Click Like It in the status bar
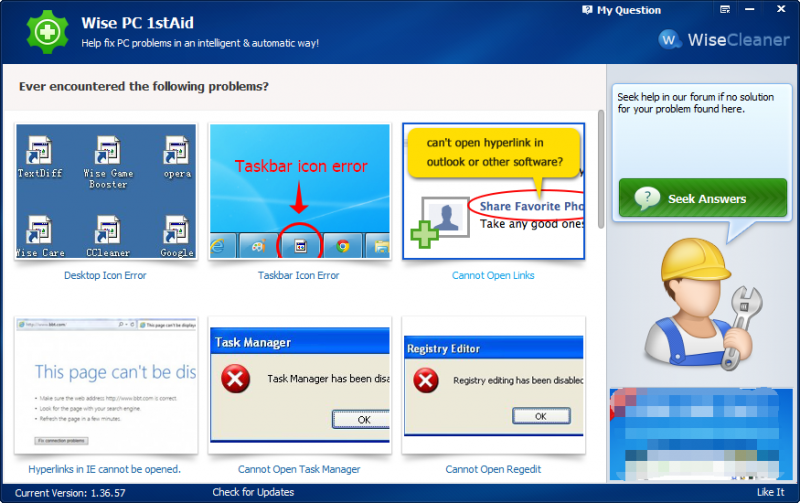Image resolution: width=800 pixels, height=503 pixels. pyautogui.click(x=770, y=492)
